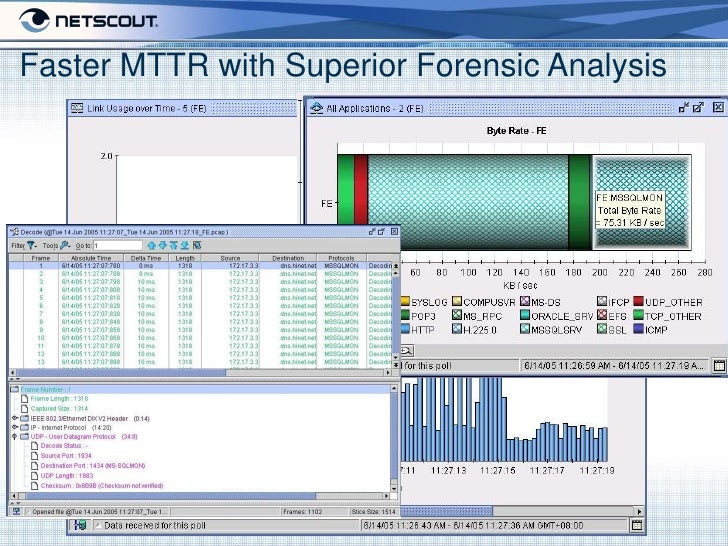Select frame 1 row at 11:27:07:780
The height and width of the screenshot is (546, 728).
point(201,266)
